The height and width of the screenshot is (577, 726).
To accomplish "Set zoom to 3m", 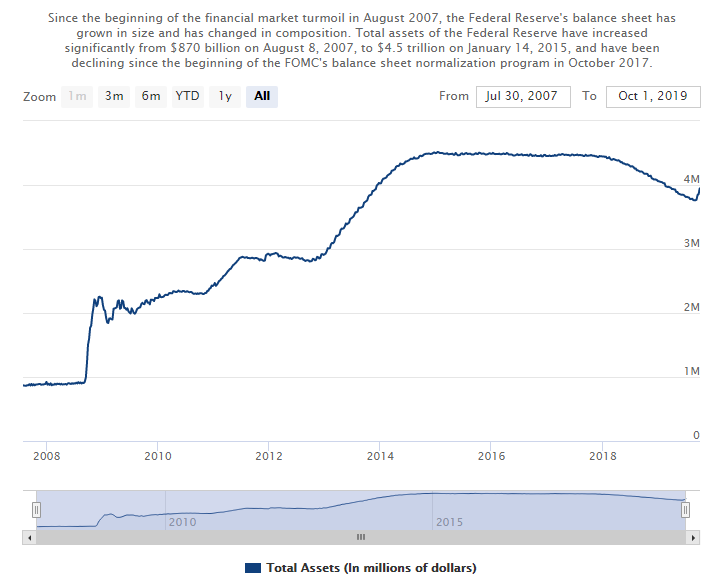I will point(114,96).
